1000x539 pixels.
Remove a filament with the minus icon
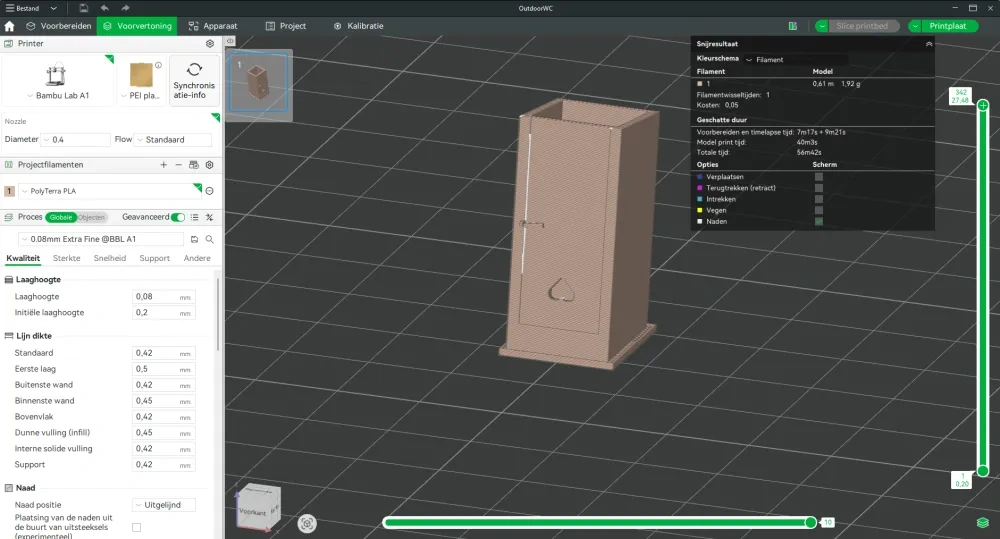(x=179, y=164)
